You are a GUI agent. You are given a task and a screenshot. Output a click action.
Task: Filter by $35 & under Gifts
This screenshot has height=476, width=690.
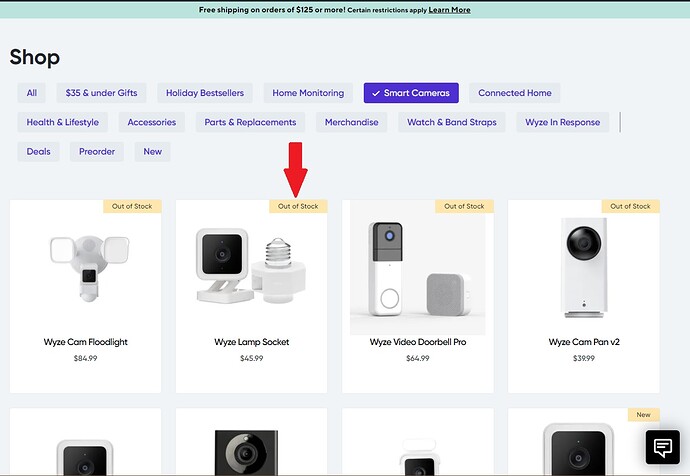[101, 93]
